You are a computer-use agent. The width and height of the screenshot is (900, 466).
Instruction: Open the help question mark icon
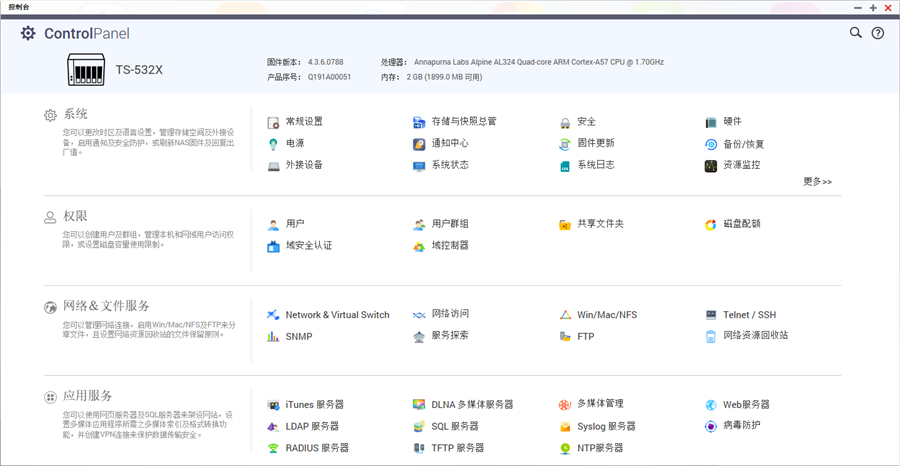coord(878,33)
